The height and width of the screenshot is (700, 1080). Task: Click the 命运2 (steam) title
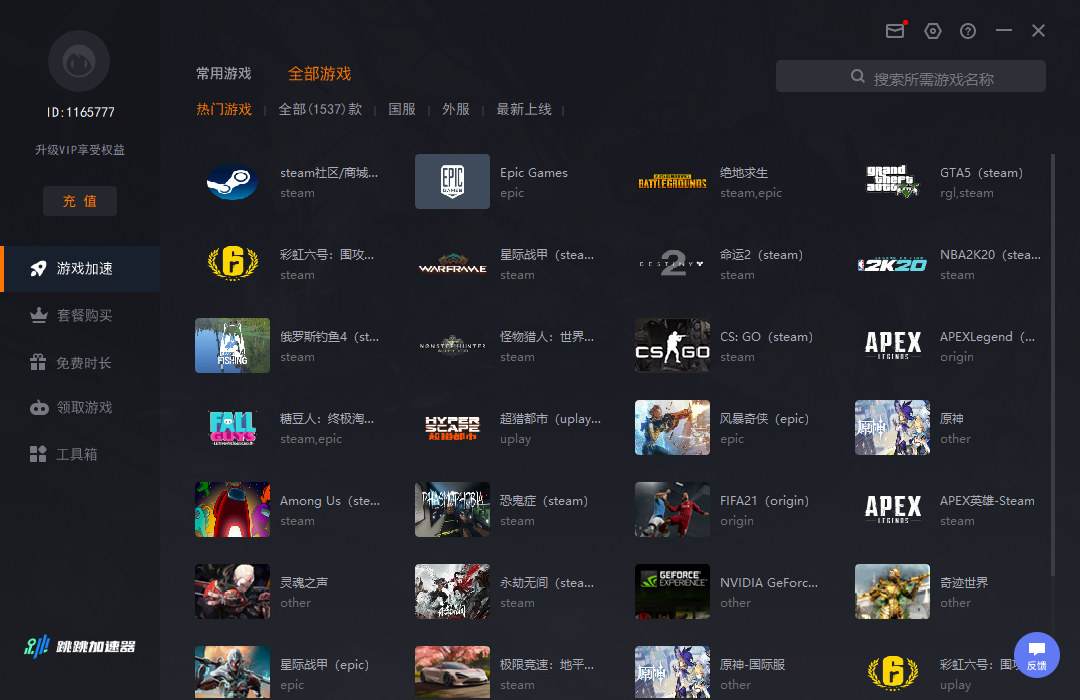click(762, 255)
